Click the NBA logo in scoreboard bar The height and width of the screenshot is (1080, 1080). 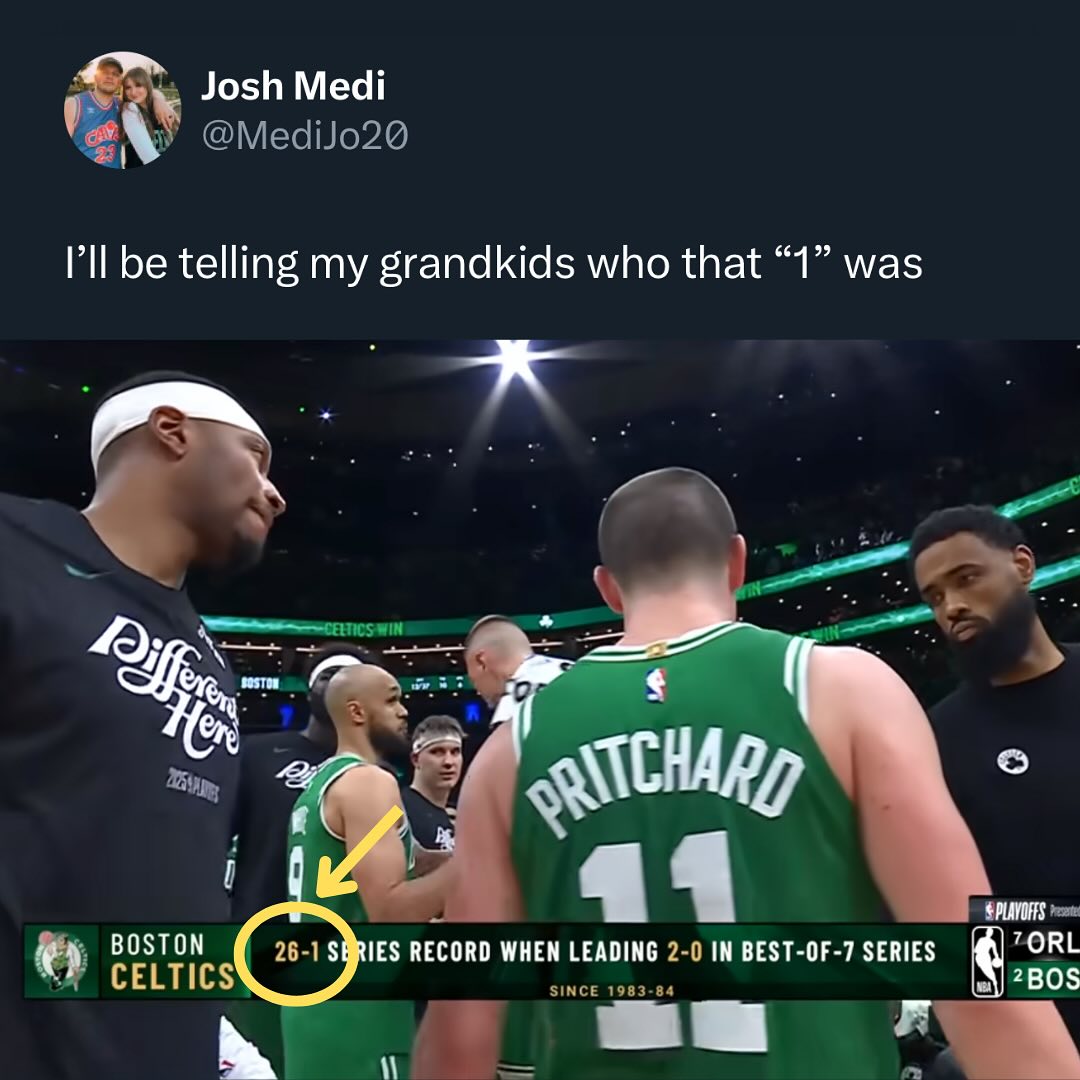click(987, 962)
